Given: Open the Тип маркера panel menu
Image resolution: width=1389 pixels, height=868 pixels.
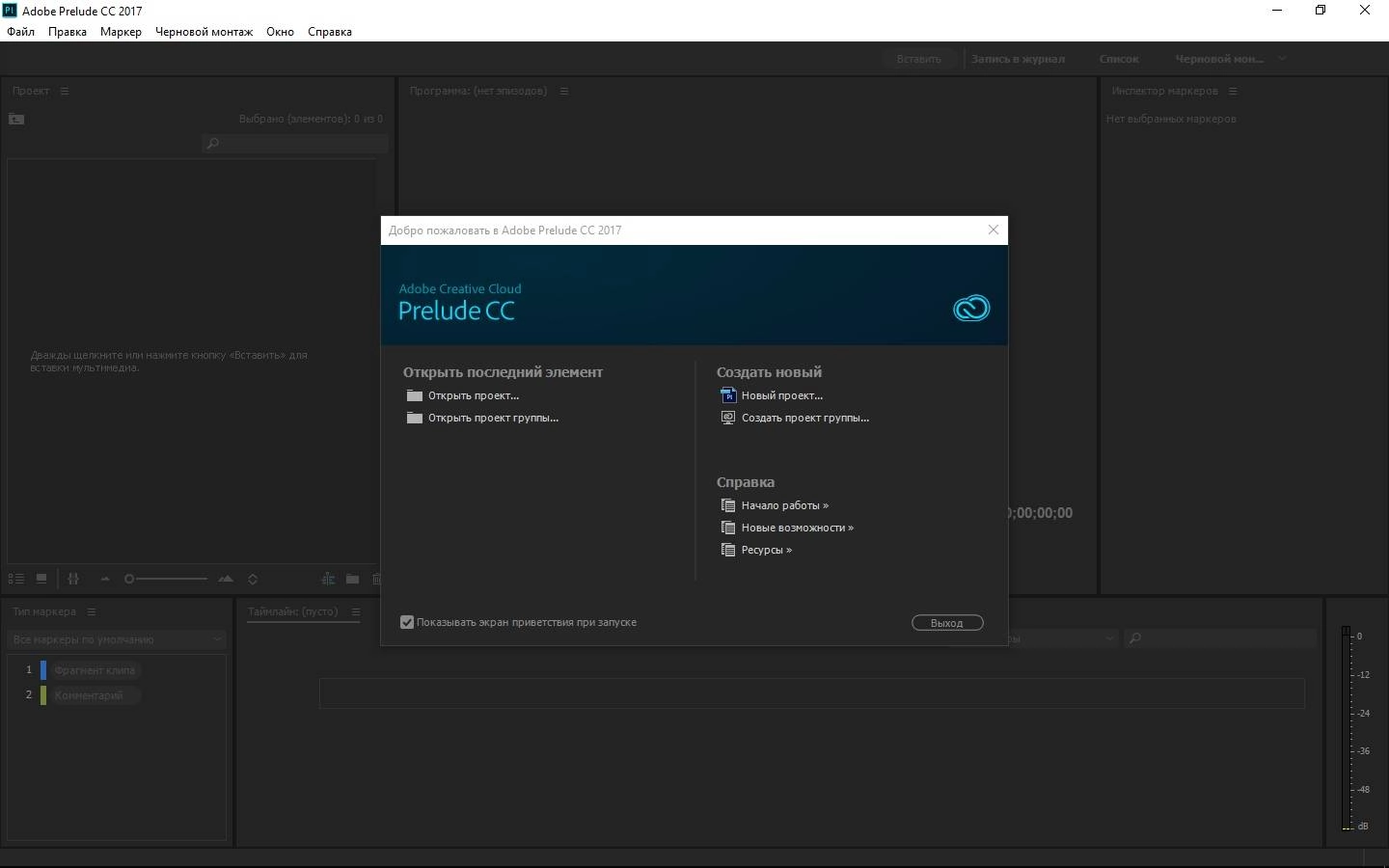Looking at the screenshot, I should point(92,611).
